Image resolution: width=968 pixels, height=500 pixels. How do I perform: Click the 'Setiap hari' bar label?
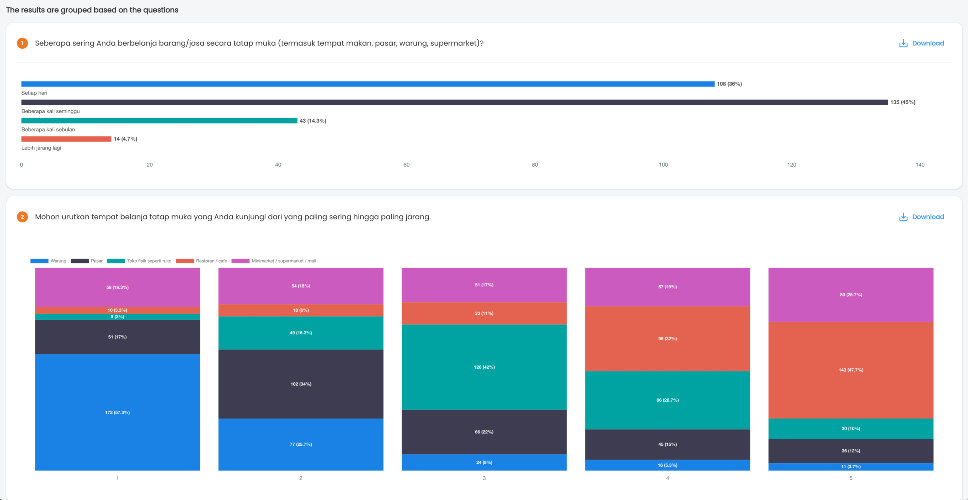pos(34,93)
